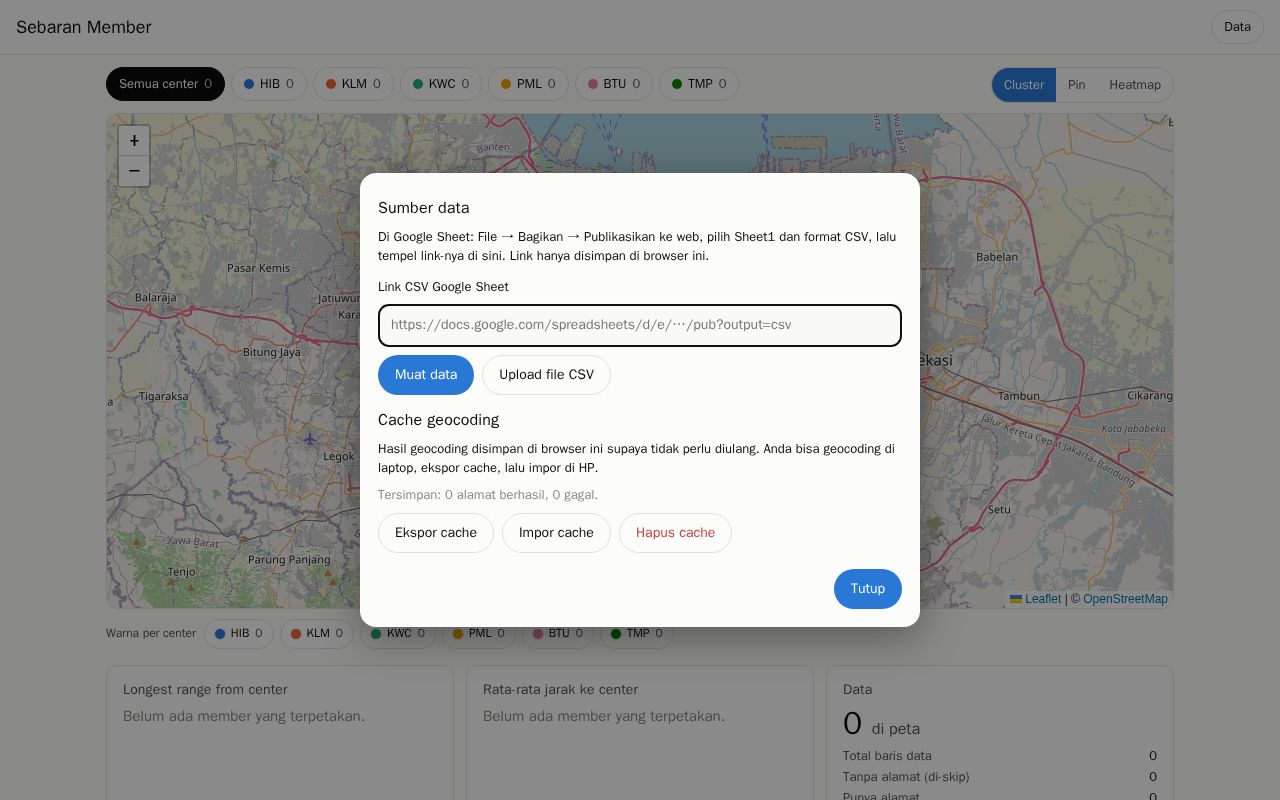Click Ekspor cache button

(436, 533)
